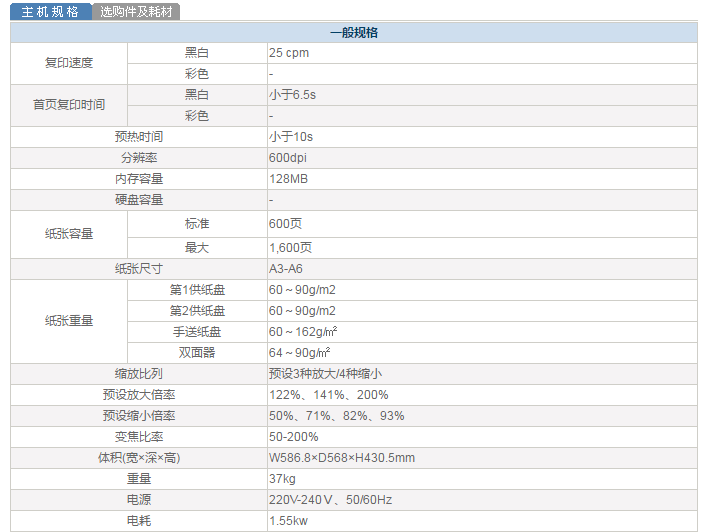Select the 37kg value
The height and width of the screenshot is (532, 710).
coord(282,479)
